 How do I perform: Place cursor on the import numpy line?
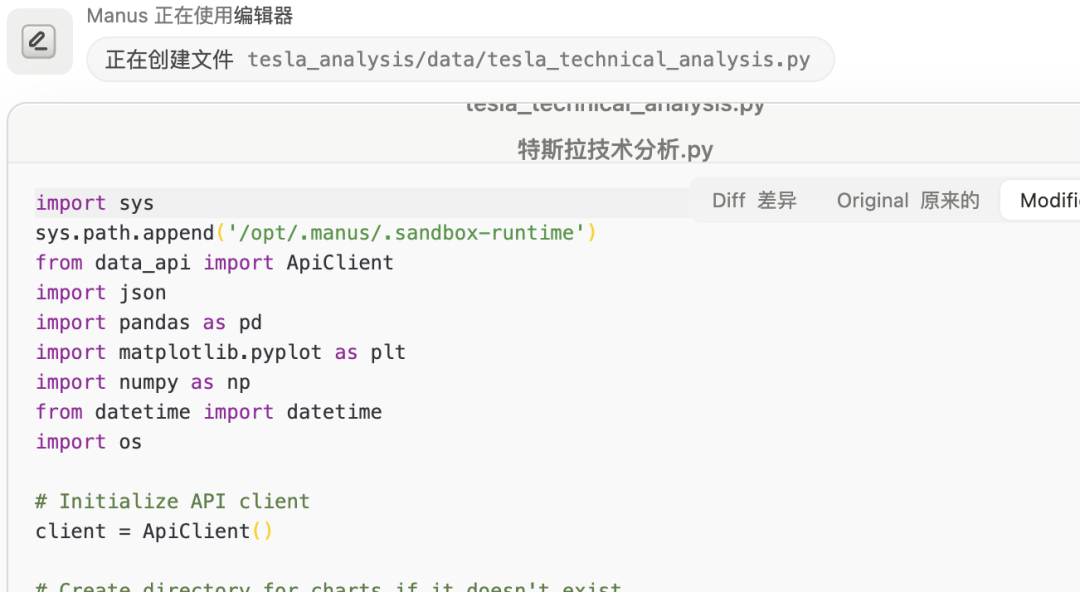click(x=142, y=383)
